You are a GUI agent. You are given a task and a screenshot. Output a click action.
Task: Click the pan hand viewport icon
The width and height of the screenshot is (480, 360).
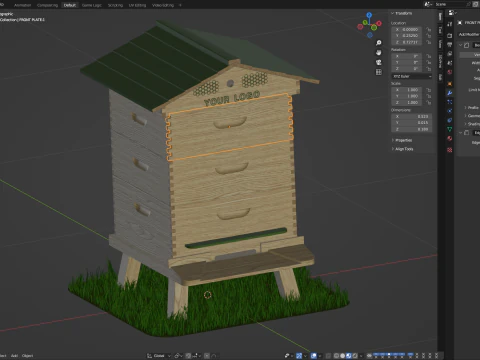pyautogui.click(x=379, y=52)
